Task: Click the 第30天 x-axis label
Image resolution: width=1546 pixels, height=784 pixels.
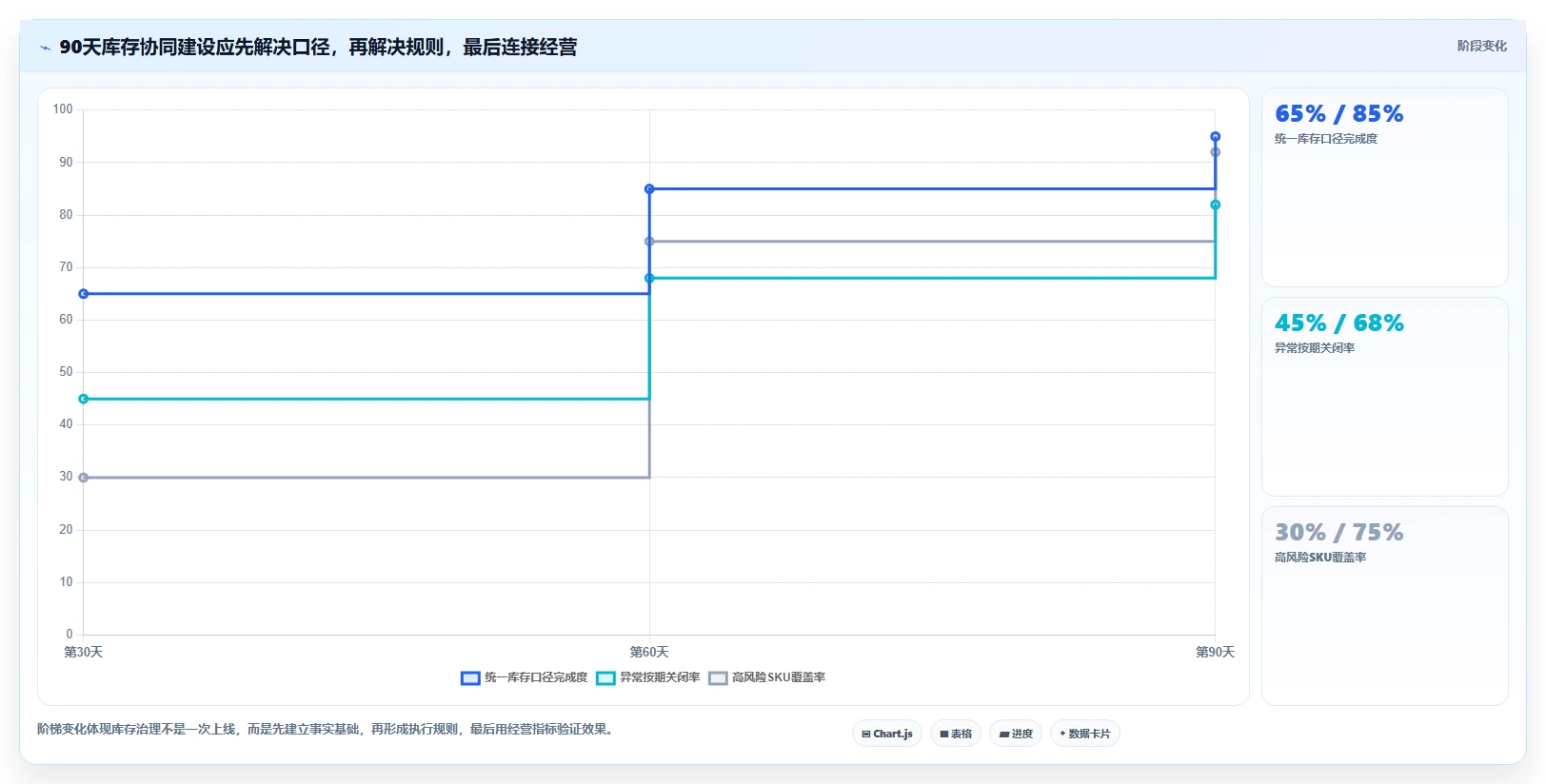Action: tap(84, 652)
